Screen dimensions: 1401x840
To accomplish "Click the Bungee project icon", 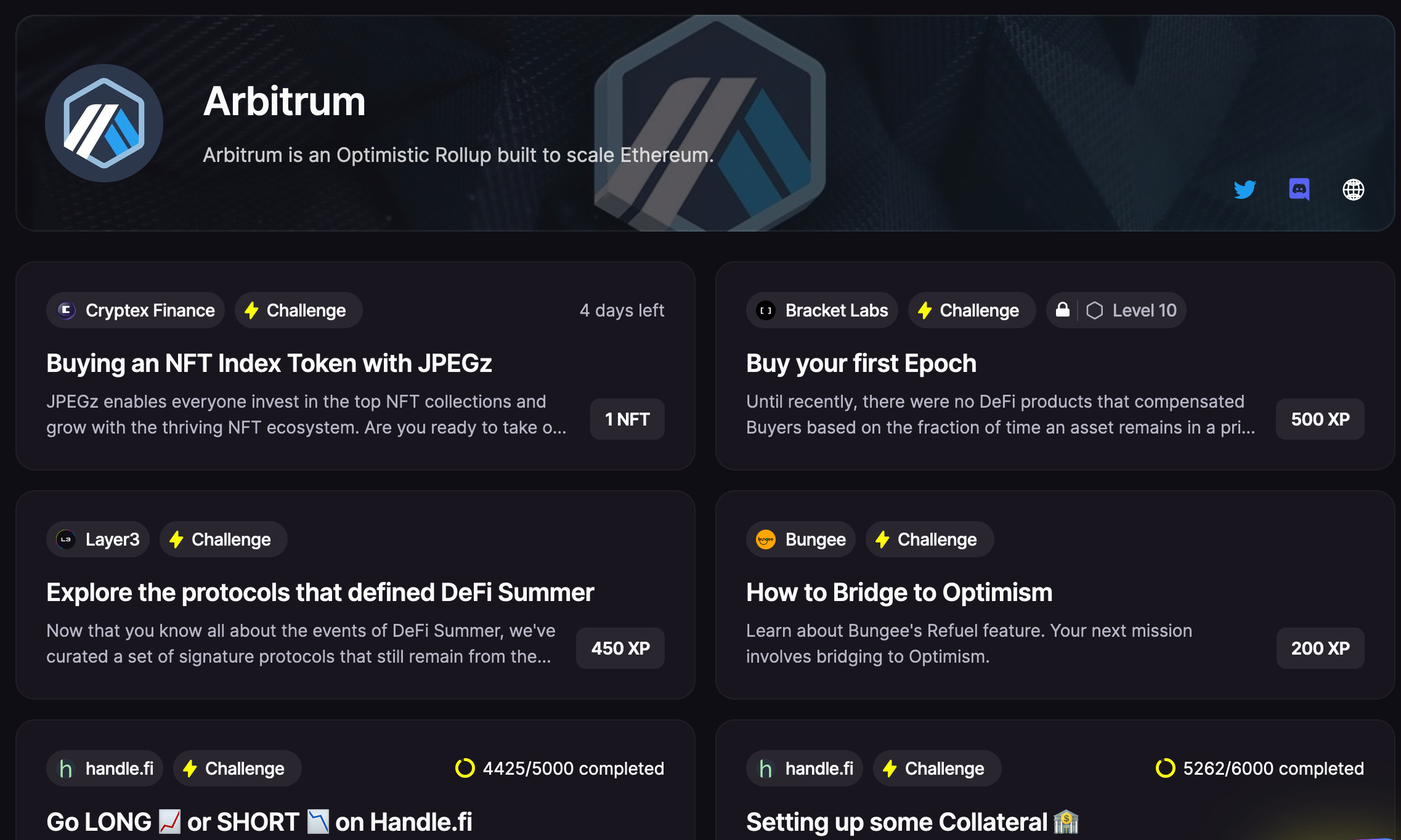I will tap(766, 539).
